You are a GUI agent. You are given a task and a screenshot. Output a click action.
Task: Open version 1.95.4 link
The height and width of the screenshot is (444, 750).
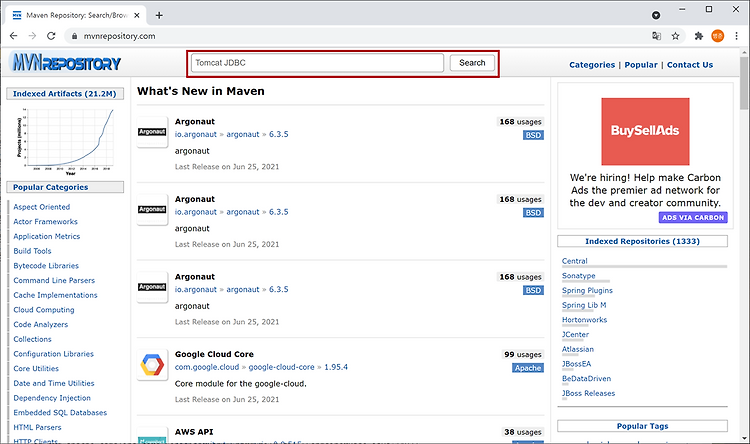[336, 367]
